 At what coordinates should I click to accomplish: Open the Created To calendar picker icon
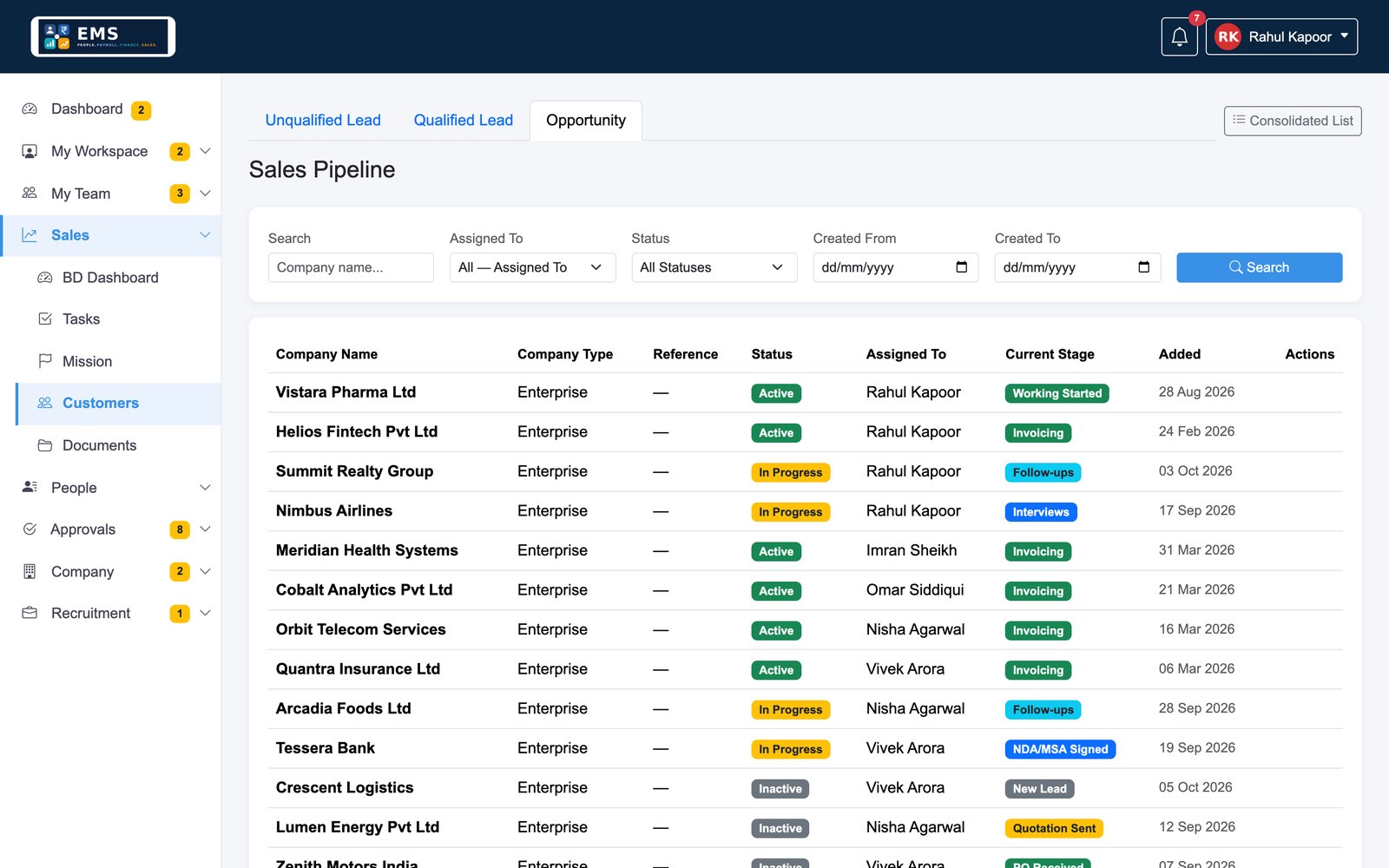(x=1143, y=267)
